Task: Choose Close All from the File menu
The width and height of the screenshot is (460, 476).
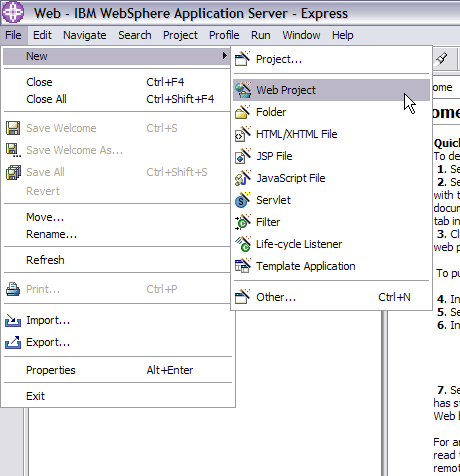Action: pos(116,99)
